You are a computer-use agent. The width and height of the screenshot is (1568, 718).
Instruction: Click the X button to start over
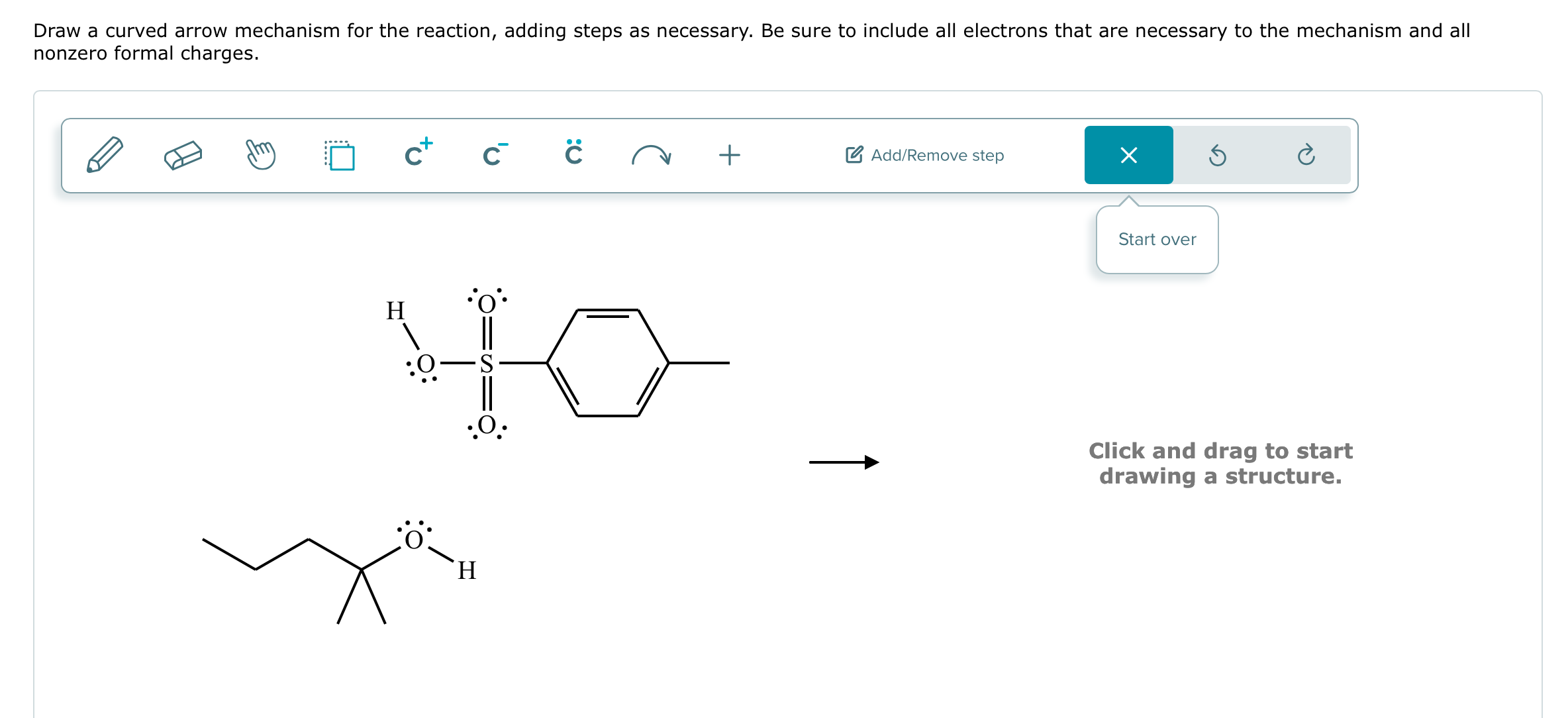(1128, 154)
